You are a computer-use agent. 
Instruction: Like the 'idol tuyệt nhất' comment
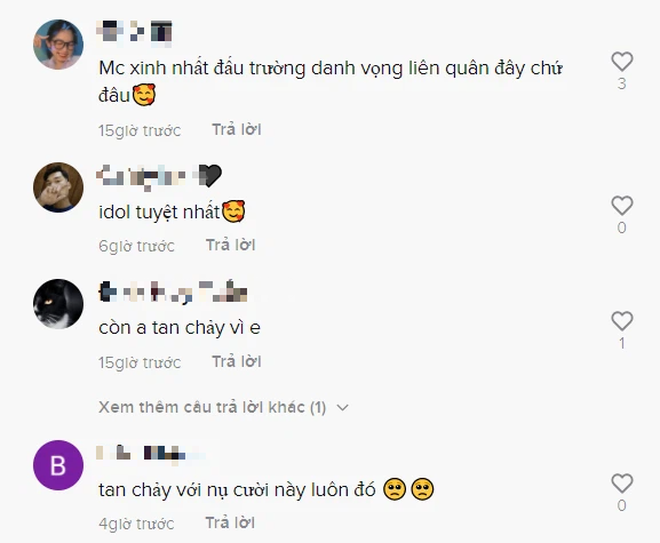(622, 206)
